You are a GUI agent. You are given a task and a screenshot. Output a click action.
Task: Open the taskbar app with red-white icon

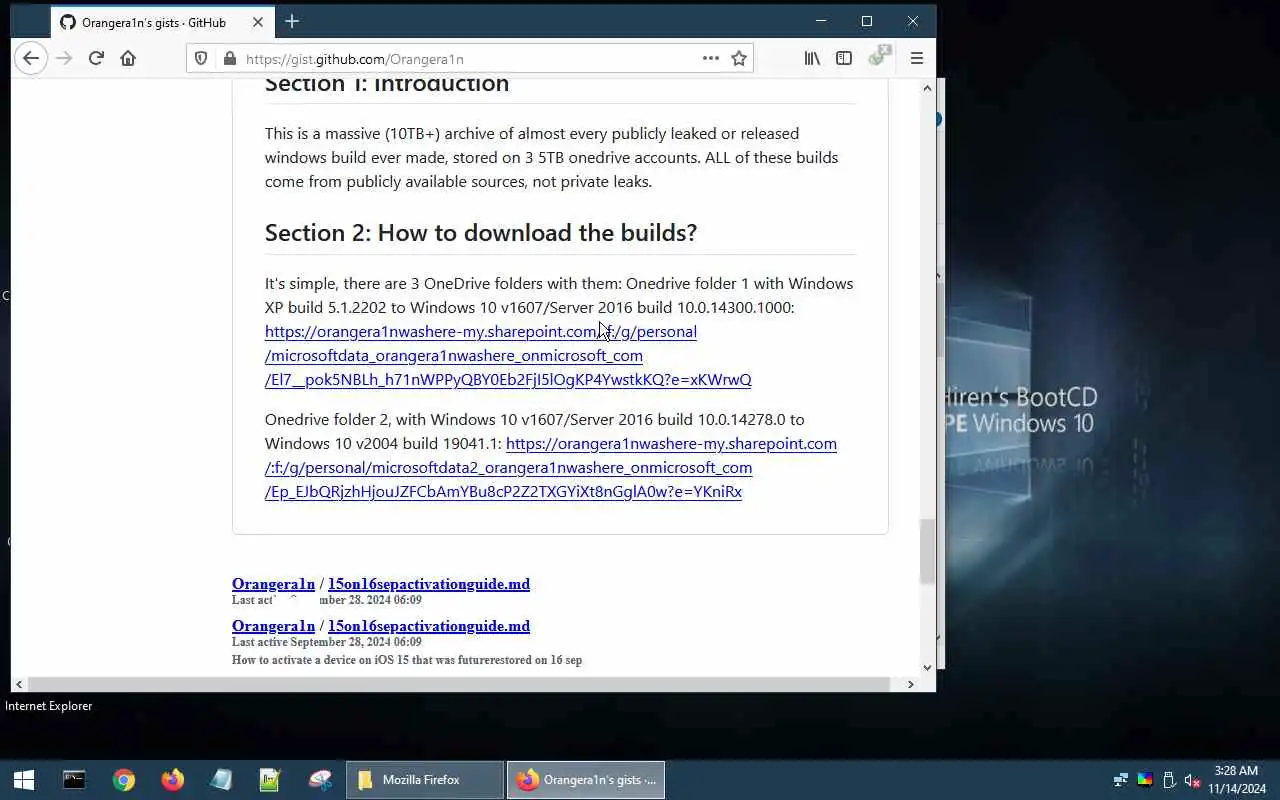(x=320, y=780)
